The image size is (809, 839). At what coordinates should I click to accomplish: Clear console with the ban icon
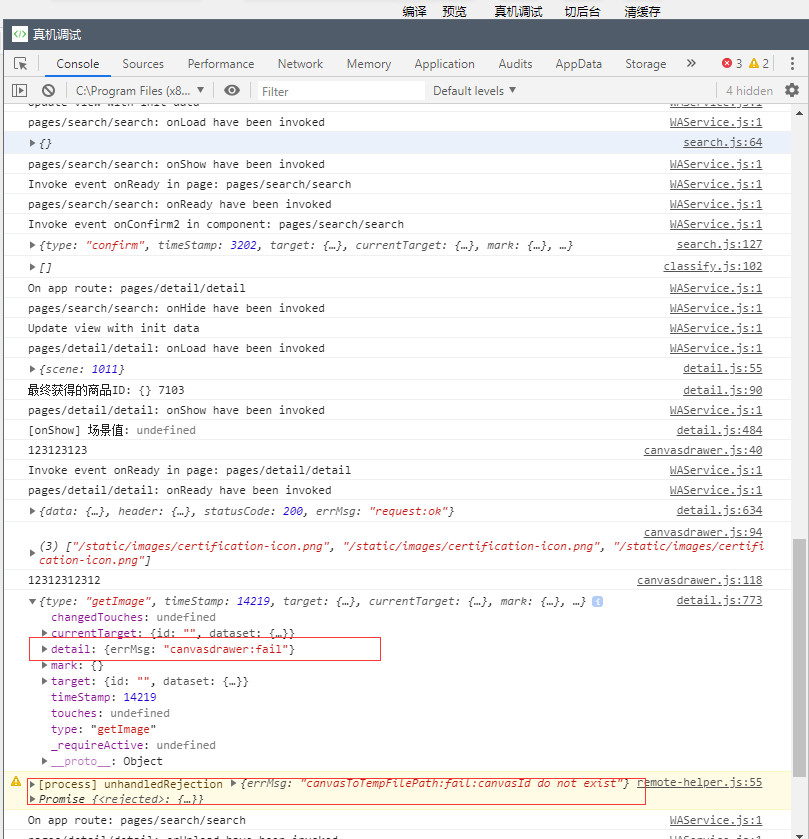click(48, 90)
